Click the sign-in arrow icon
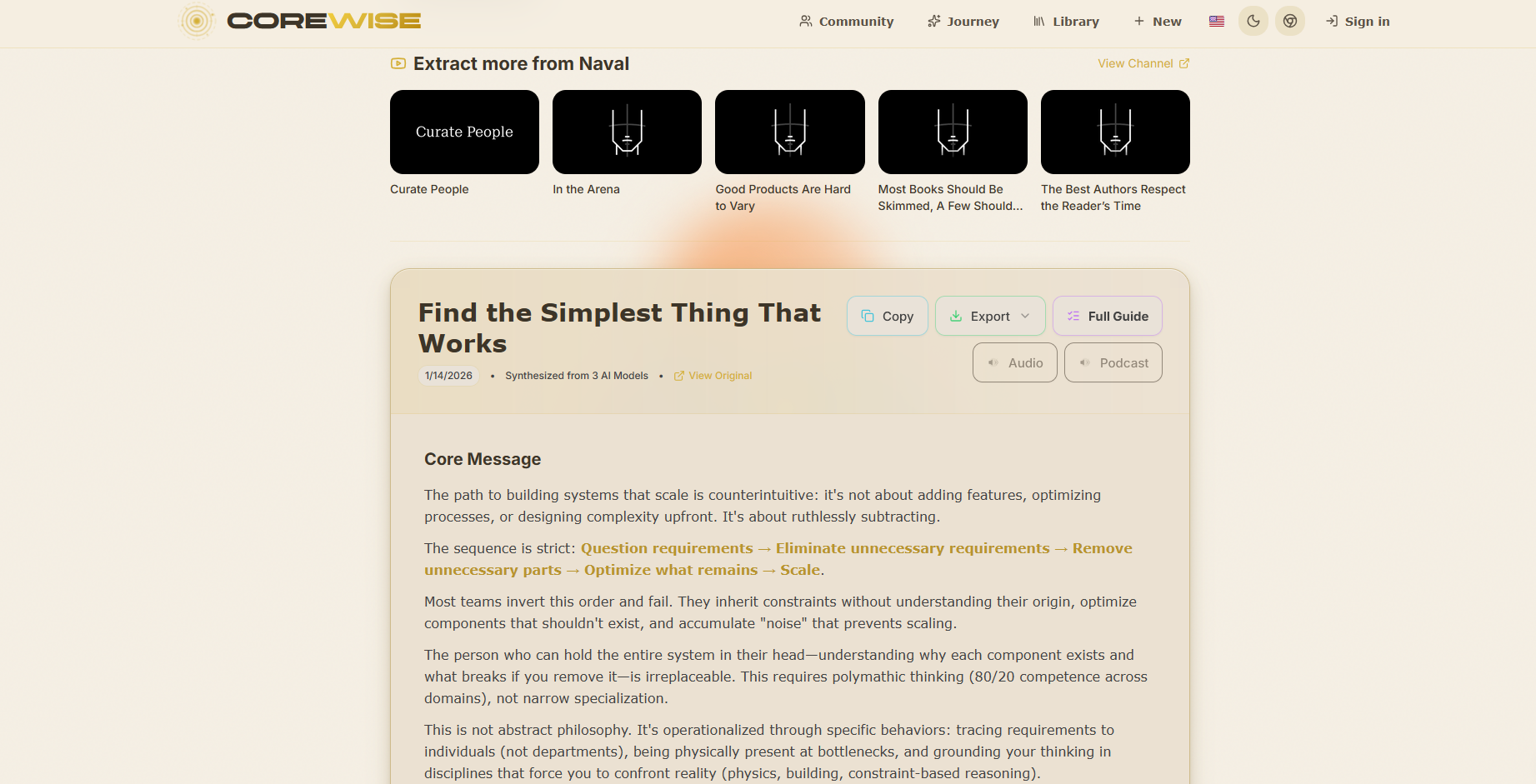The height and width of the screenshot is (784, 1536). click(x=1331, y=21)
